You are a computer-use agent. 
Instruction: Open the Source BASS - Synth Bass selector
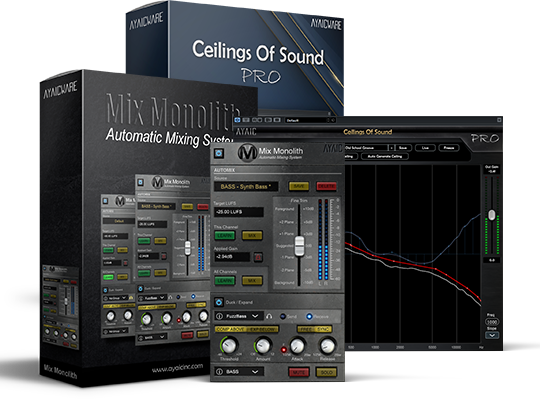[x=246, y=187]
